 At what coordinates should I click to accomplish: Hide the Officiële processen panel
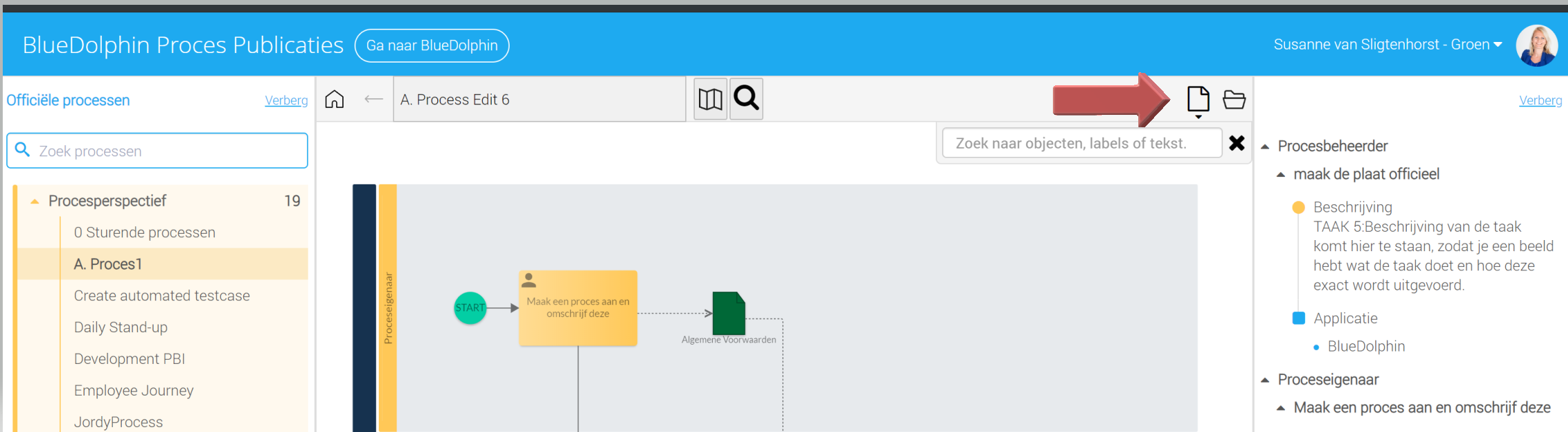click(286, 100)
